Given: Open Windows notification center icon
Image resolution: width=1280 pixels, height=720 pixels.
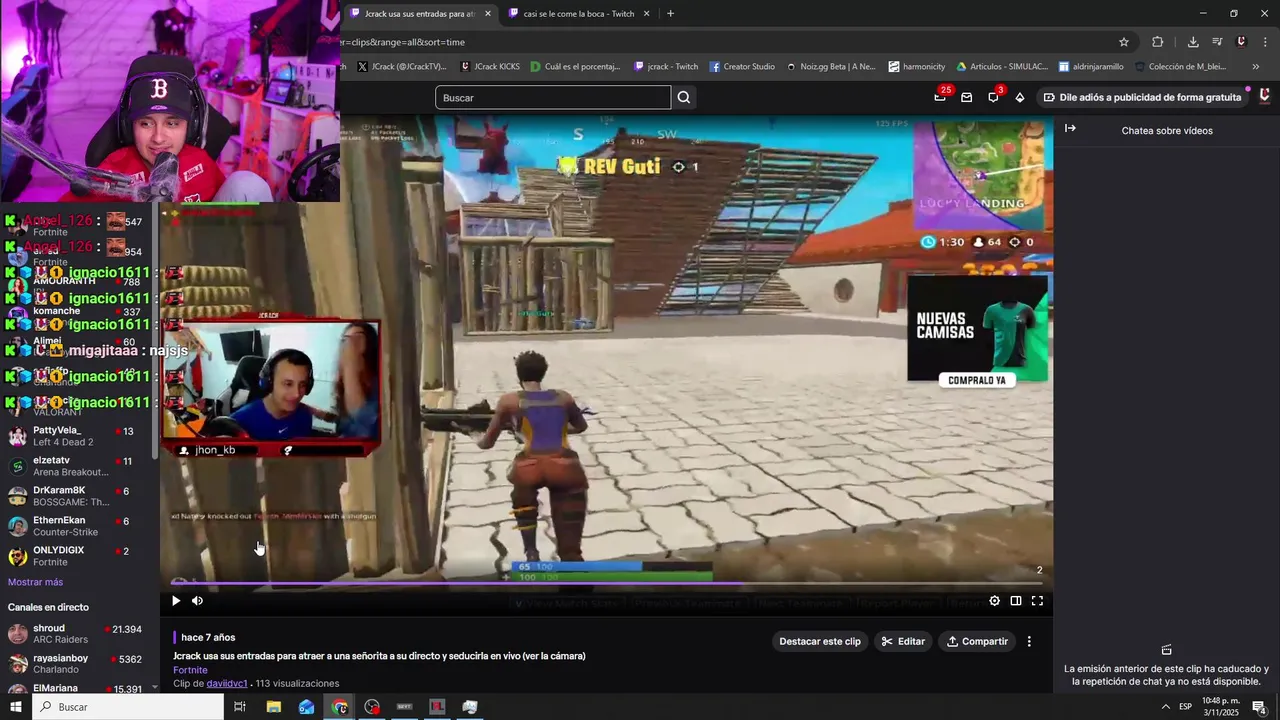Looking at the screenshot, I should pos(1259,707).
